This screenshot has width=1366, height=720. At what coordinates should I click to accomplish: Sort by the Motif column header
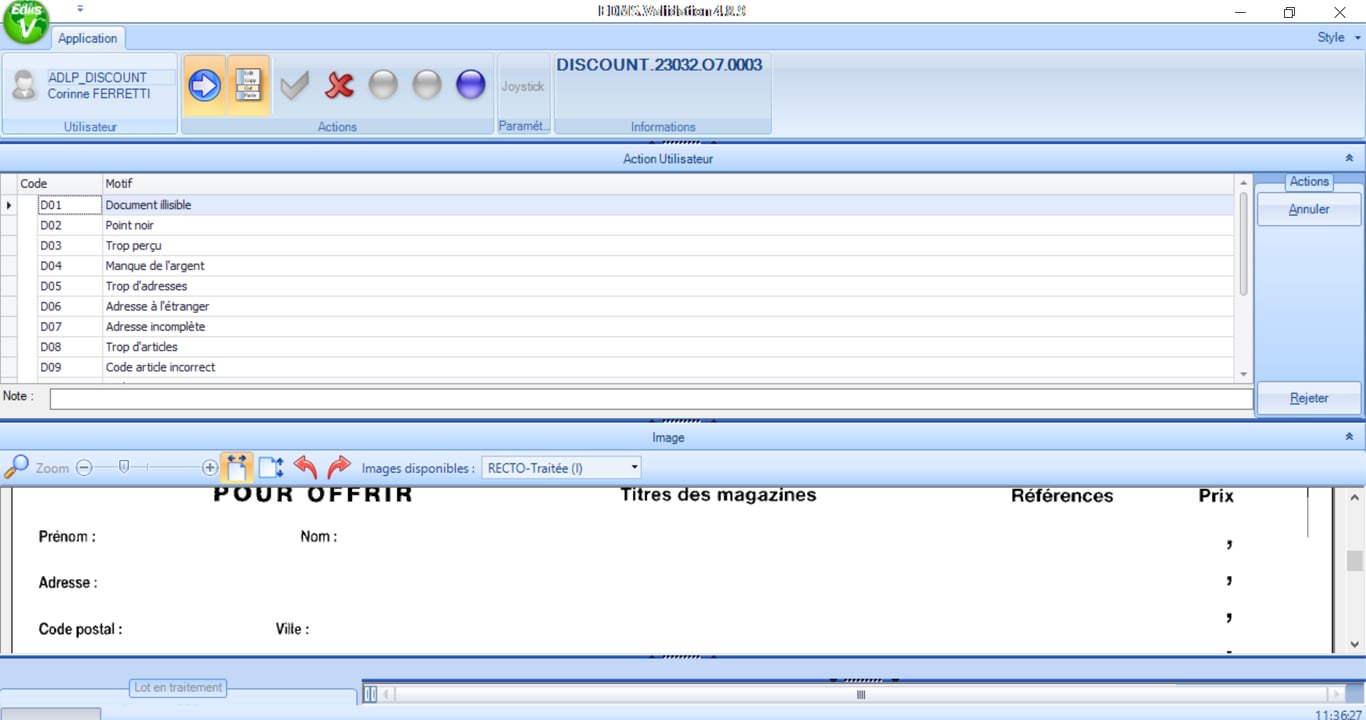coord(669,184)
